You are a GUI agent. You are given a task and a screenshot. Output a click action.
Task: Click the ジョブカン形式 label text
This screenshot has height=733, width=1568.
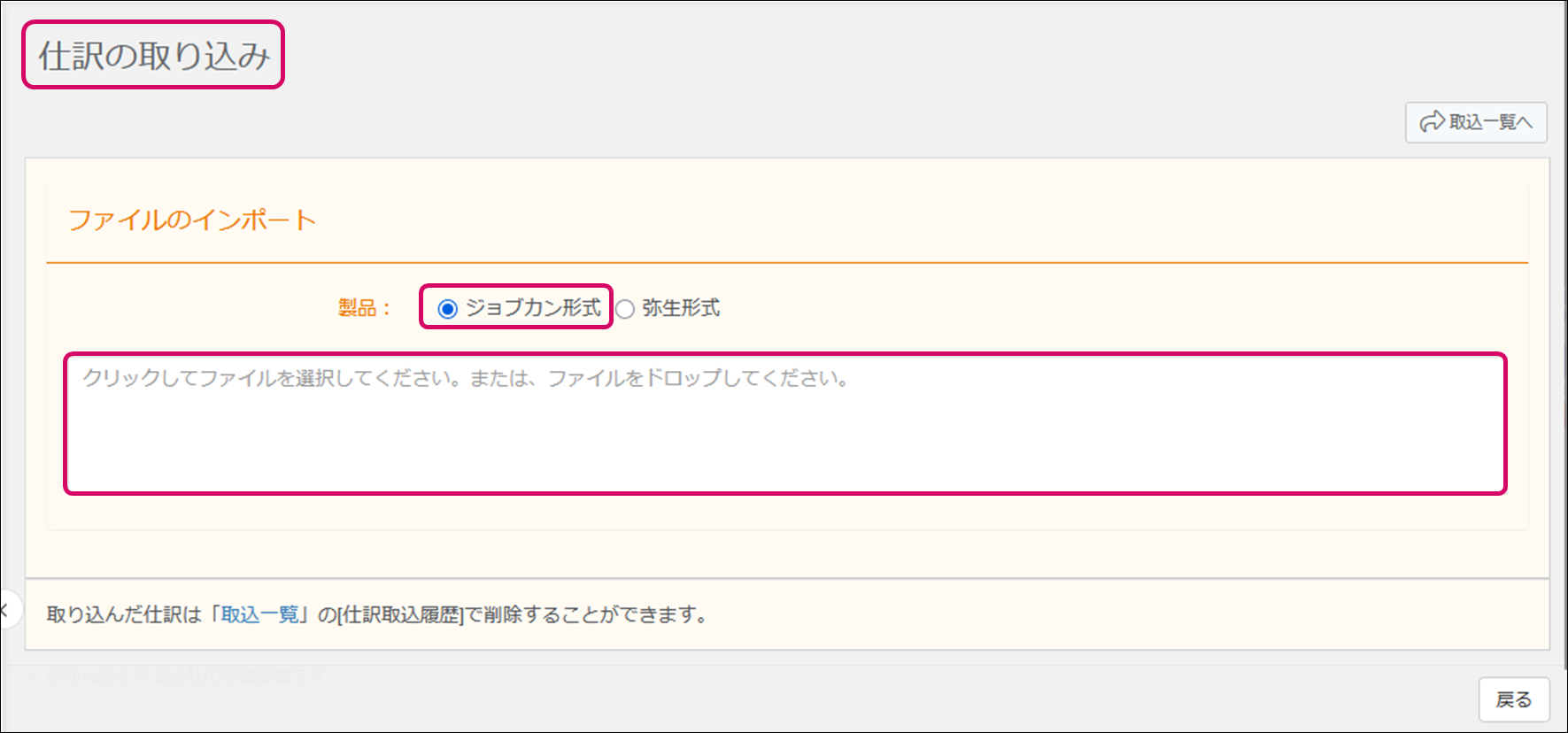click(533, 308)
